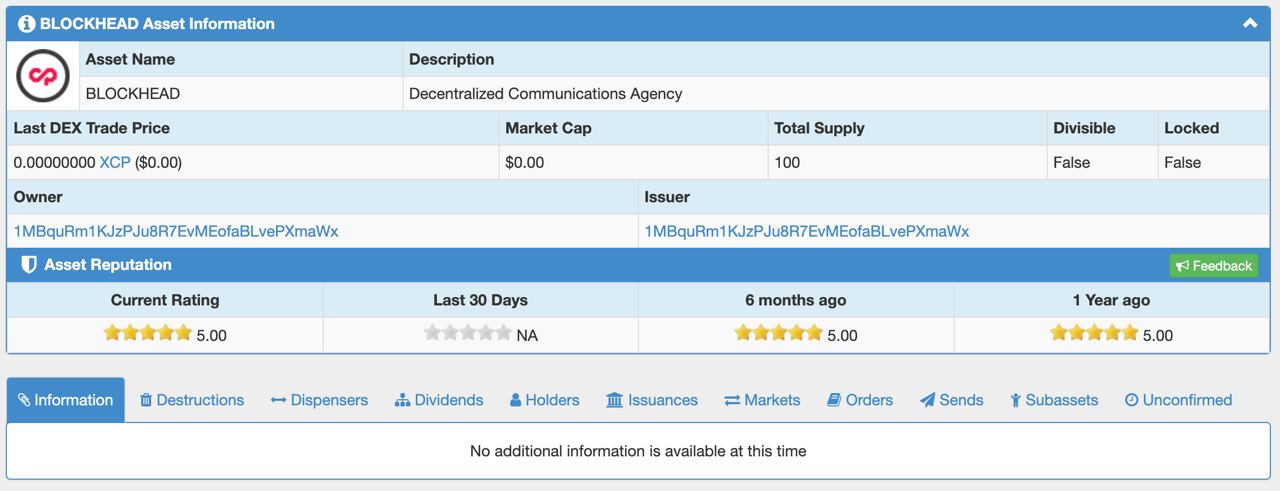View the Holders tab
The image size is (1280, 491).
pyautogui.click(x=545, y=400)
